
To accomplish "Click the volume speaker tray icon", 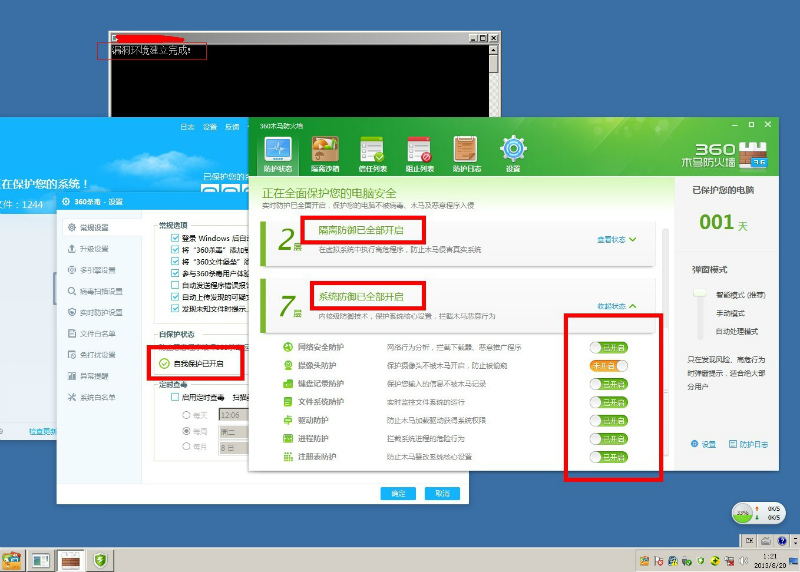I will [x=743, y=561].
